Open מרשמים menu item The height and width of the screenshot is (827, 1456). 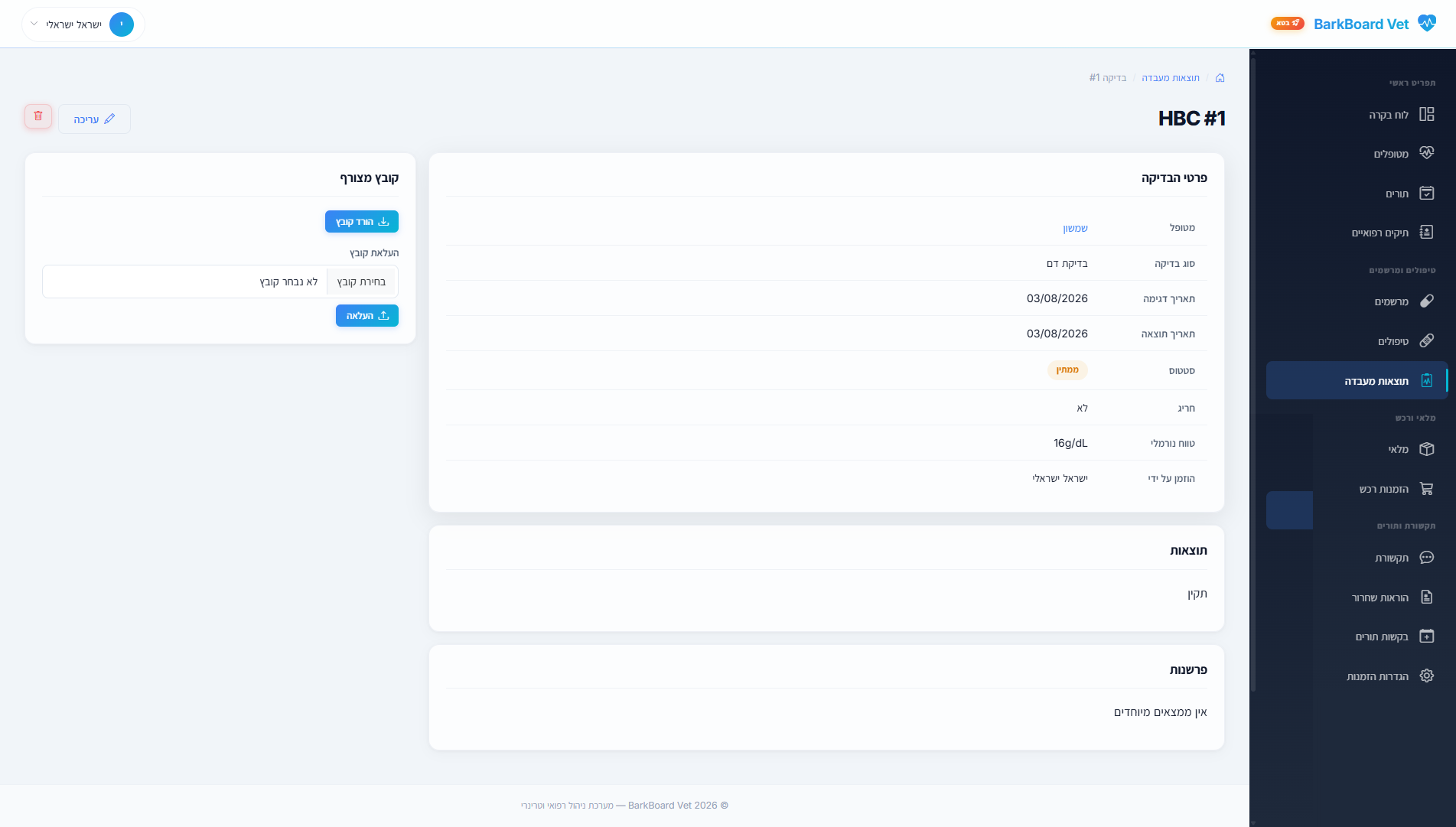point(1357,301)
